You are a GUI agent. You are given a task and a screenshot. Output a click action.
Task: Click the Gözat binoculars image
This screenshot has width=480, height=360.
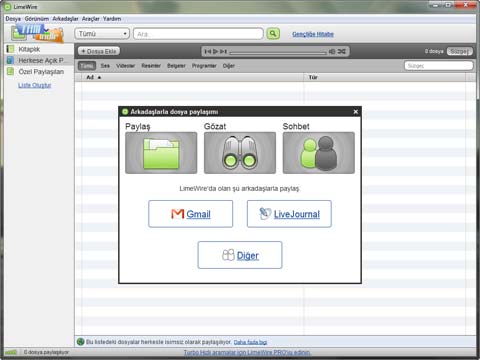[240, 153]
